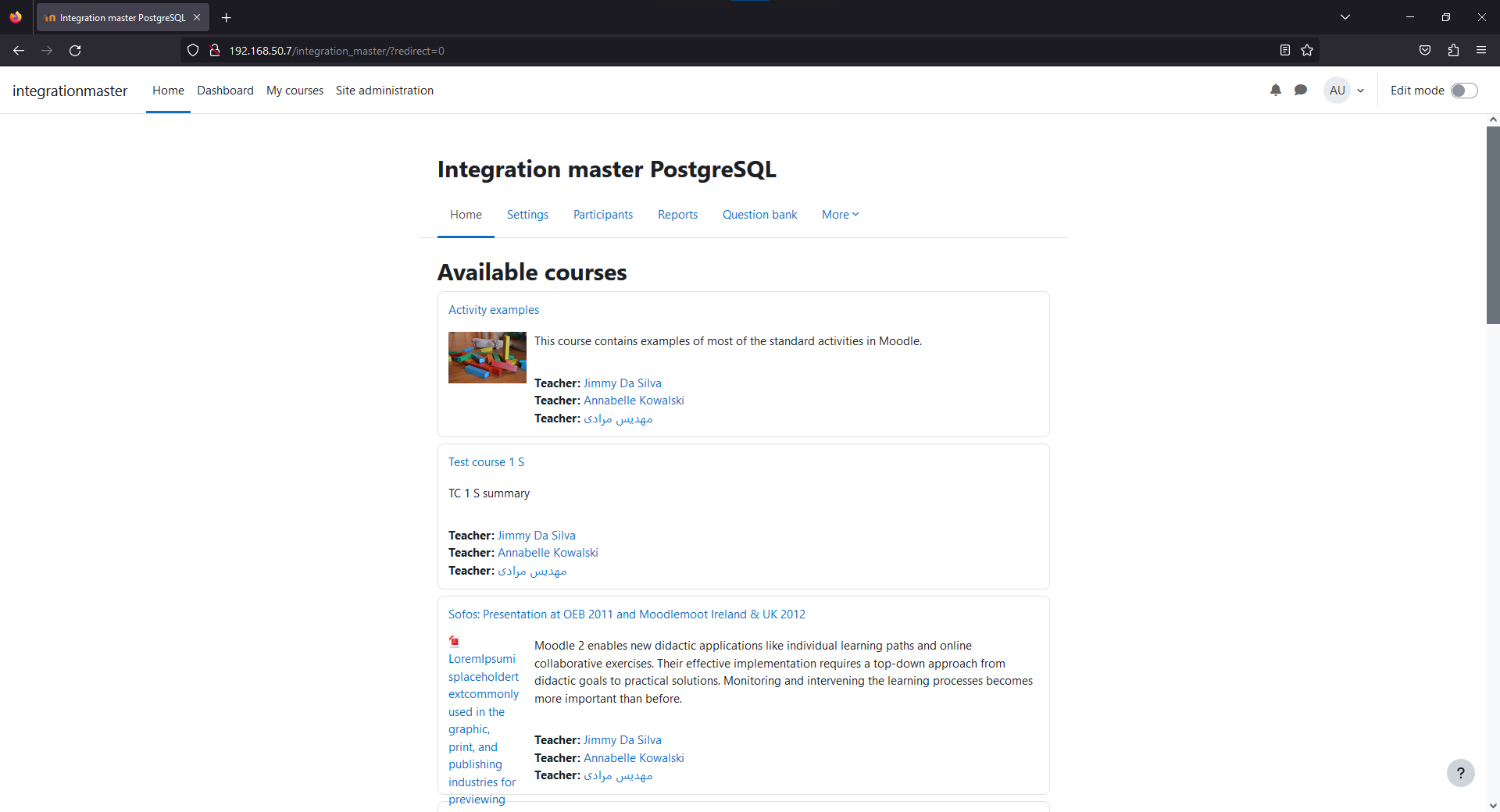This screenshot has width=1500, height=812.
Task: Switch to the Reports tab
Action: pyautogui.click(x=677, y=215)
